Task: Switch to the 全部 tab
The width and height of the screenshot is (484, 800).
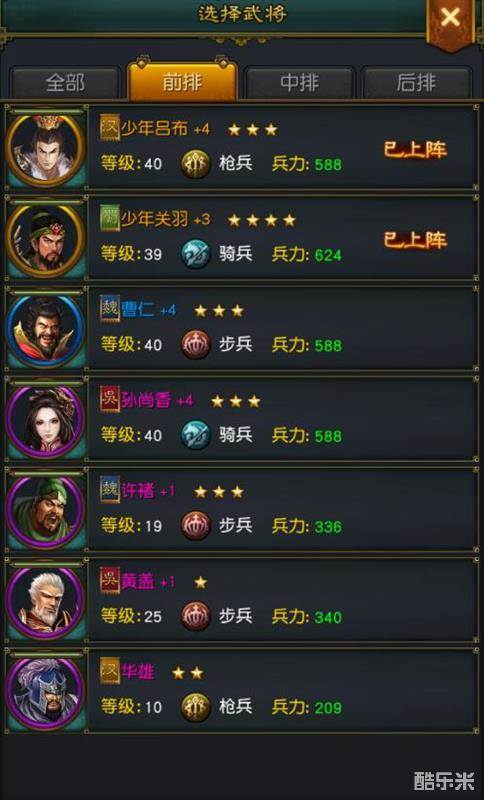Action: click(x=65, y=82)
